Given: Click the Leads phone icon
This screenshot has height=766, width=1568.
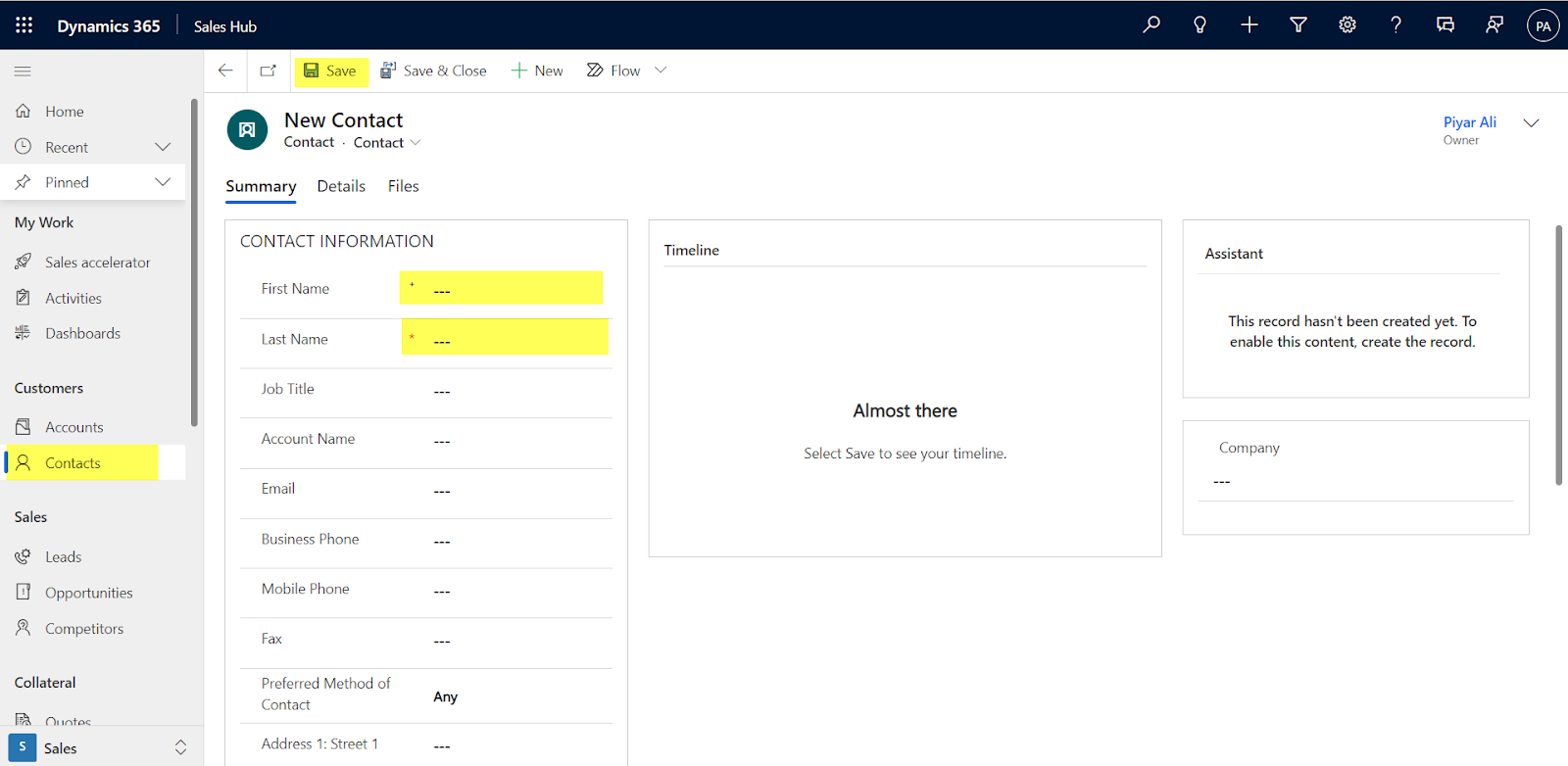Looking at the screenshot, I should [24, 556].
